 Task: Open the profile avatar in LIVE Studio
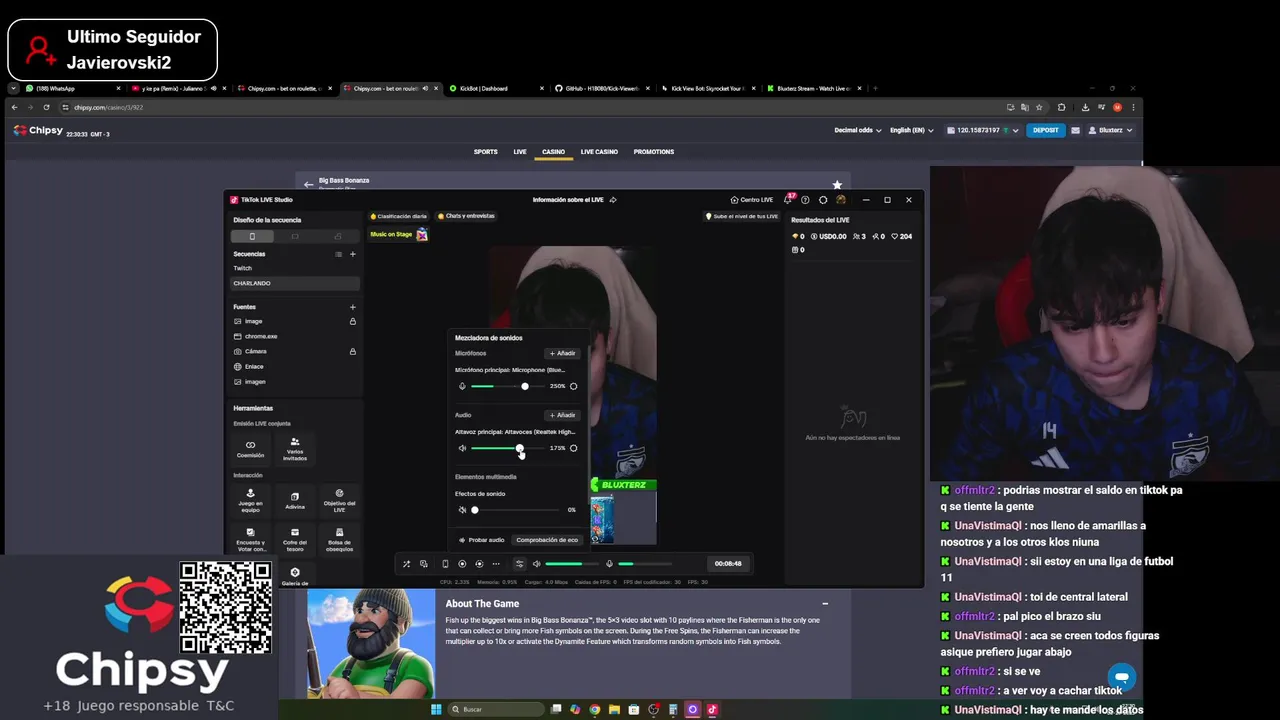click(x=840, y=200)
